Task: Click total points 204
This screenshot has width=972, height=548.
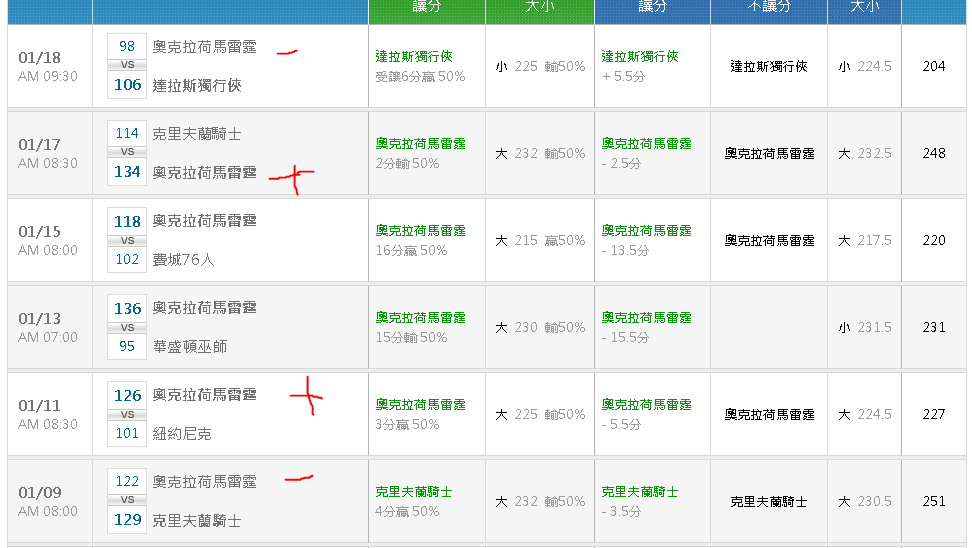Action: tap(934, 66)
